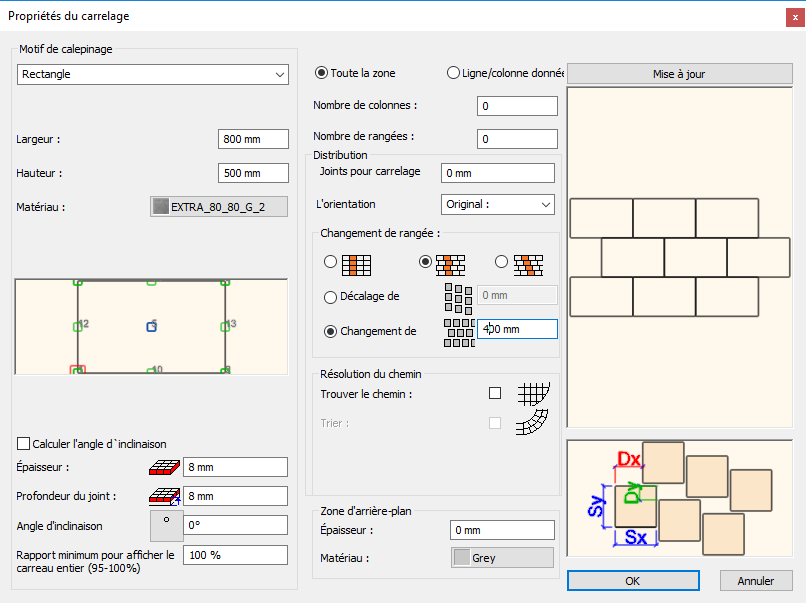Viewport: 806px width, 603px height.
Task: Click the Trier checkbox
Action: click(495, 423)
